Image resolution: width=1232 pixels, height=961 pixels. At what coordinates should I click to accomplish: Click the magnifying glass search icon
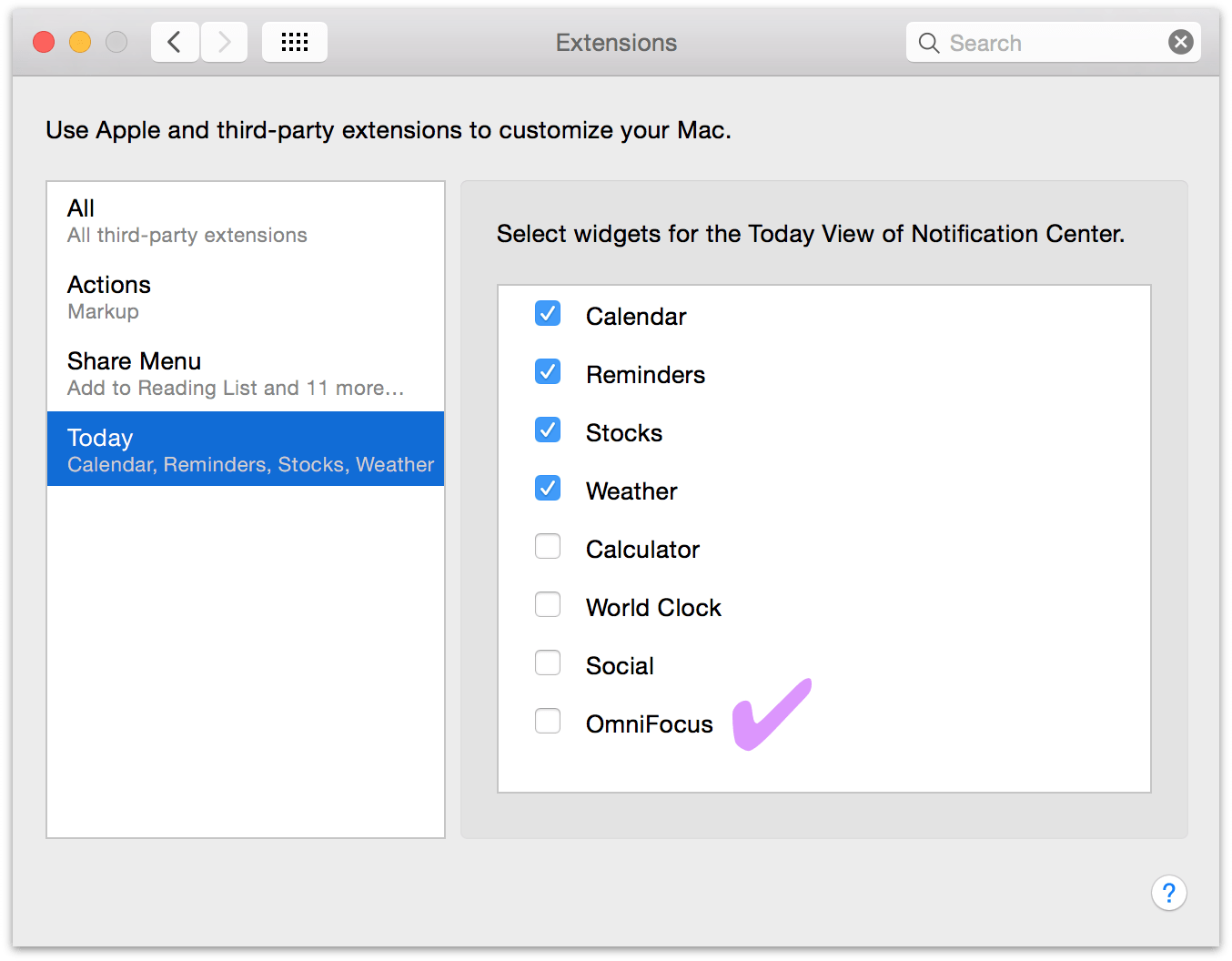pyautogui.click(x=928, y=43)
